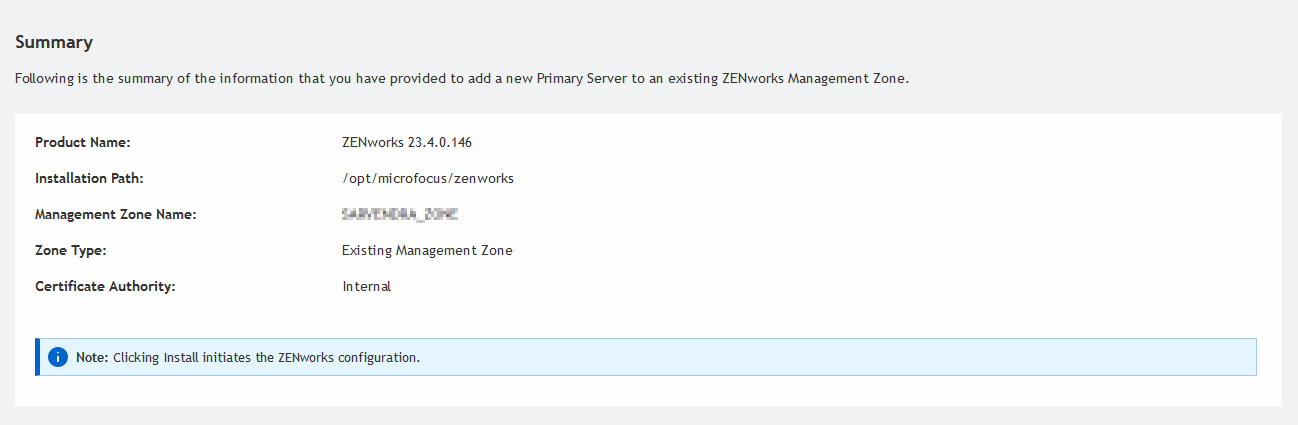Viewport: 1298px width, 425px height.
Task: Click the Product Name label
Action: (83, 142)
